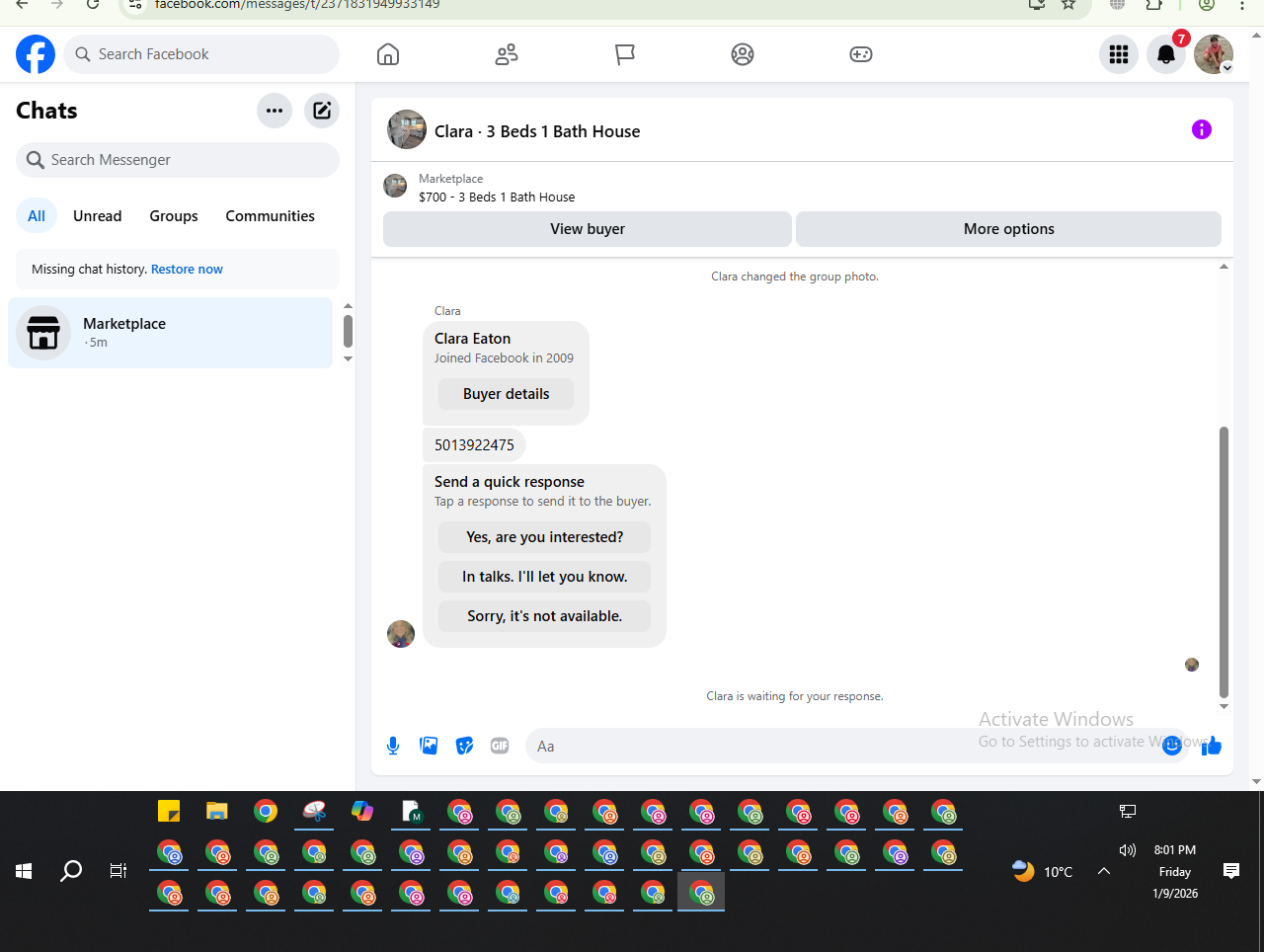This screenshot has width=1264, height=952.
Task: Click the 5013922475 message bubble
Action: tap(474, 445)
